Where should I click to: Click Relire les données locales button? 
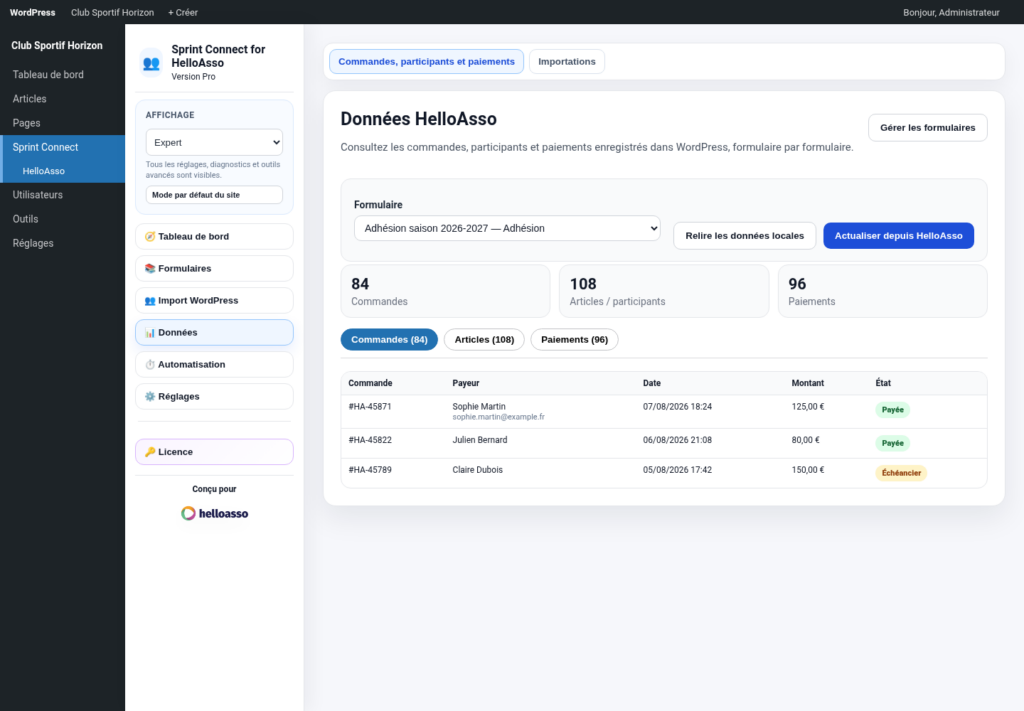744,236
